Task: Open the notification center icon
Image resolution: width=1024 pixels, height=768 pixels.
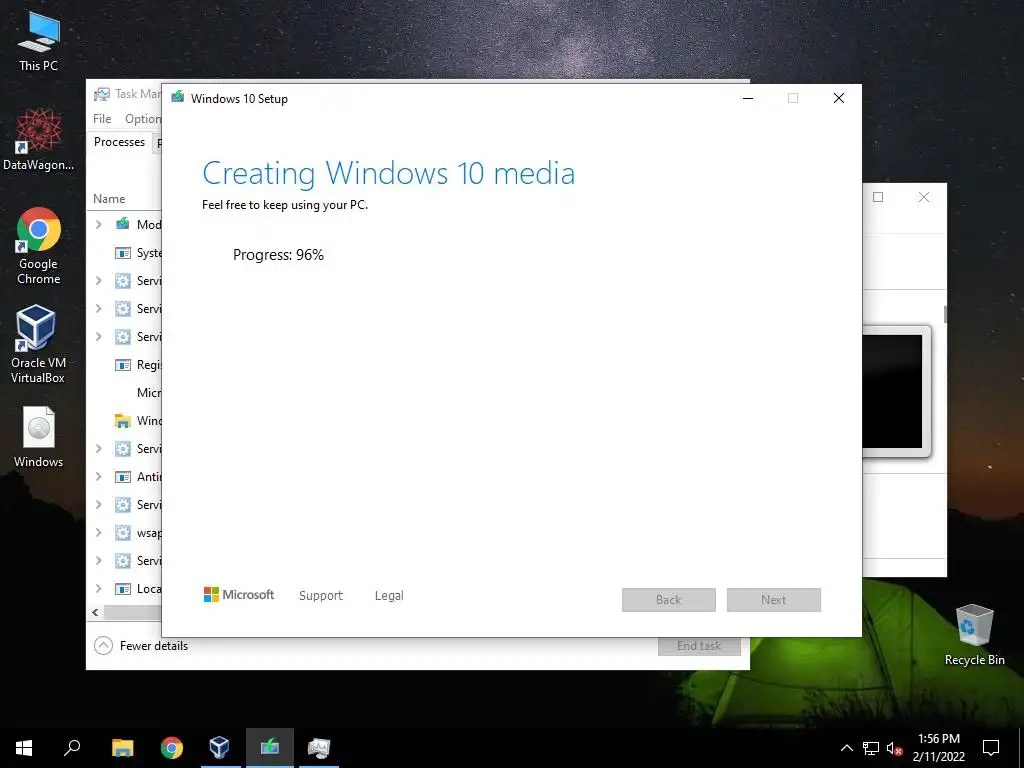Action: pos(991,748)
